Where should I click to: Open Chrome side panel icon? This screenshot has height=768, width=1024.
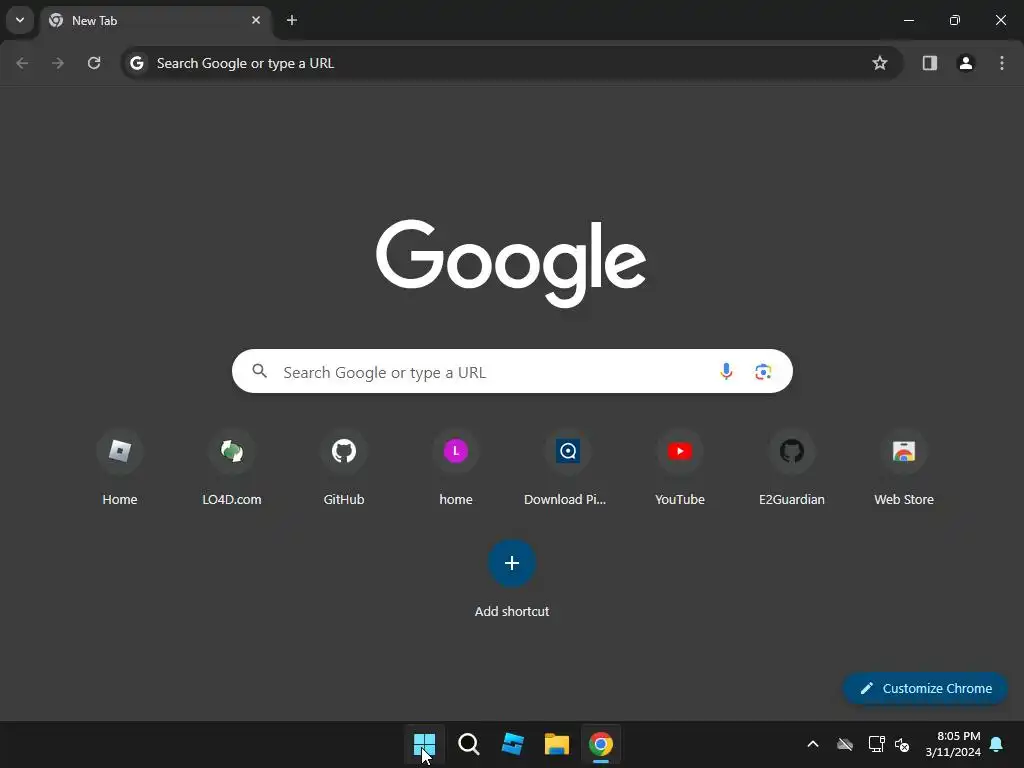(929, 63)
